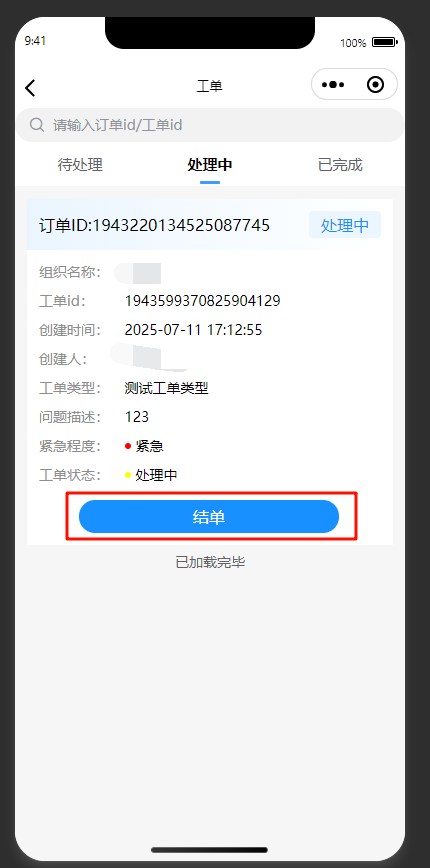
Task: Tap the 测试工单类型 value
Action: pos(167,388)
